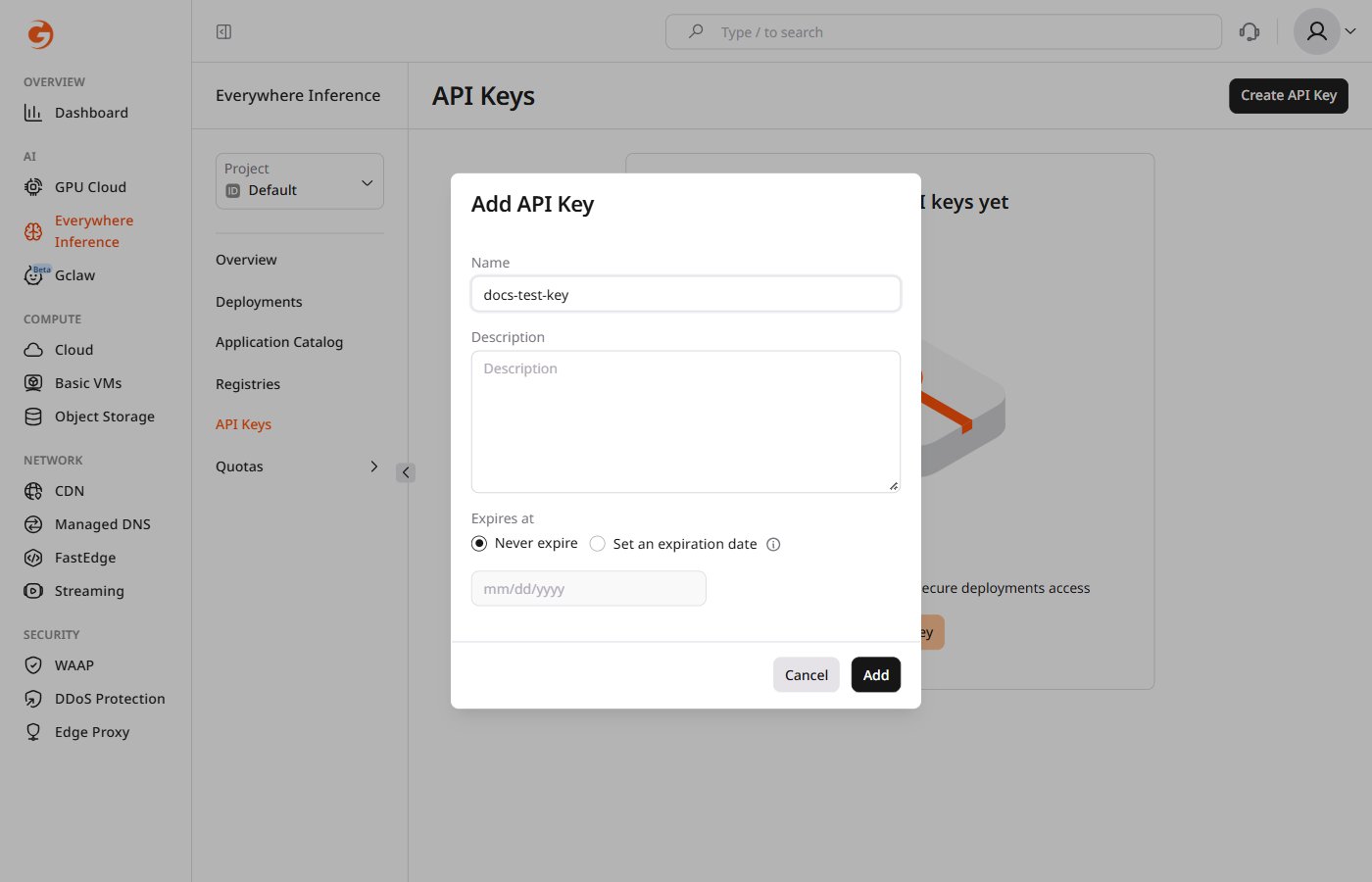The width and height of the screenshot is (1372, 882).
Task: Open Cloud under Compute
Action: tap(59, 350)
